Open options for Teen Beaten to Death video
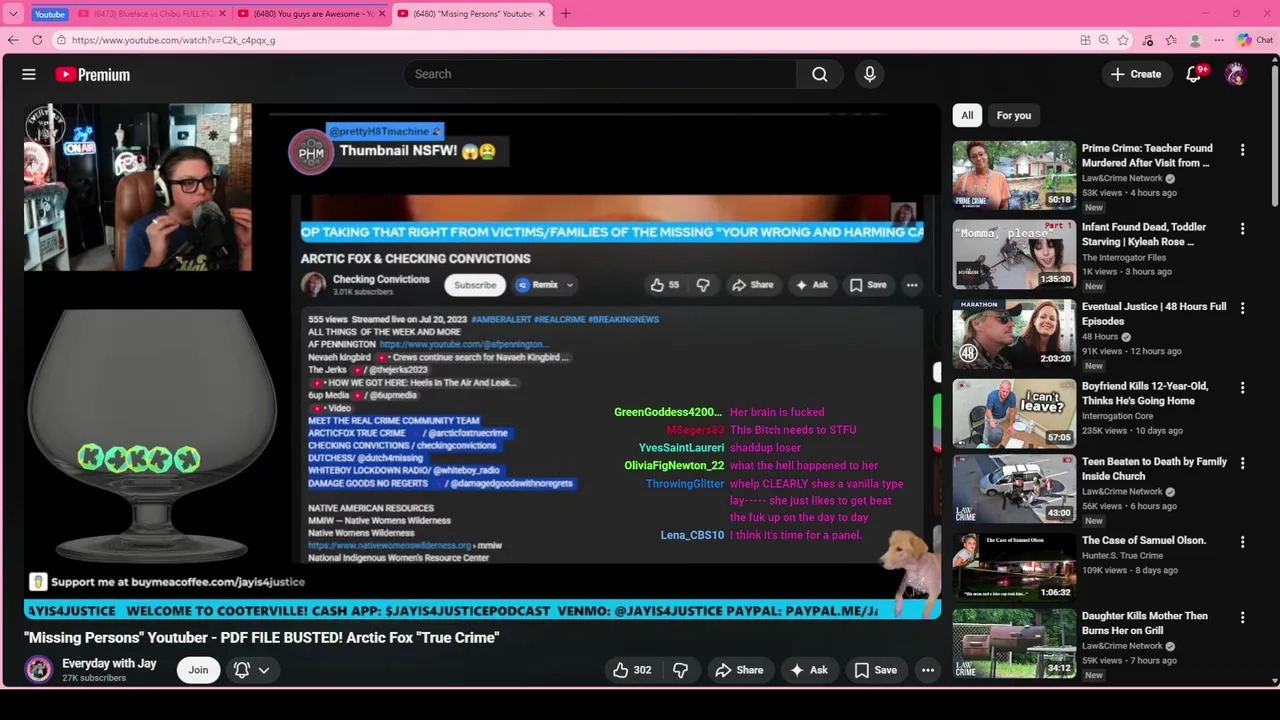 1242,464
